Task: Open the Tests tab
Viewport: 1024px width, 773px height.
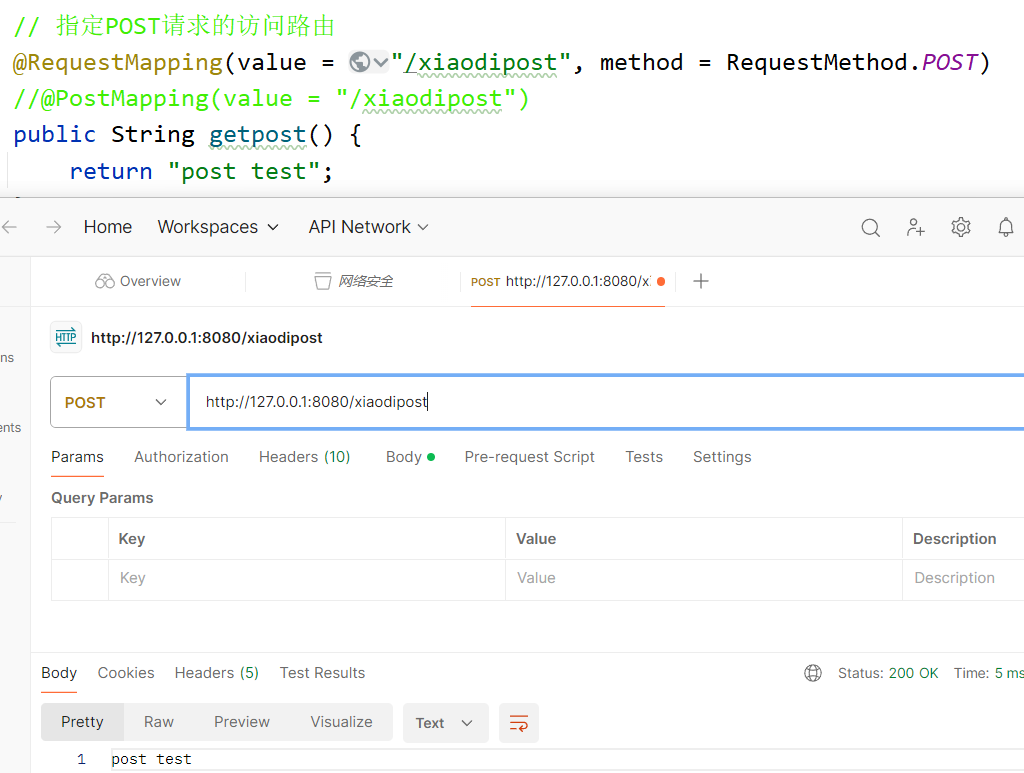Action: 644,457
